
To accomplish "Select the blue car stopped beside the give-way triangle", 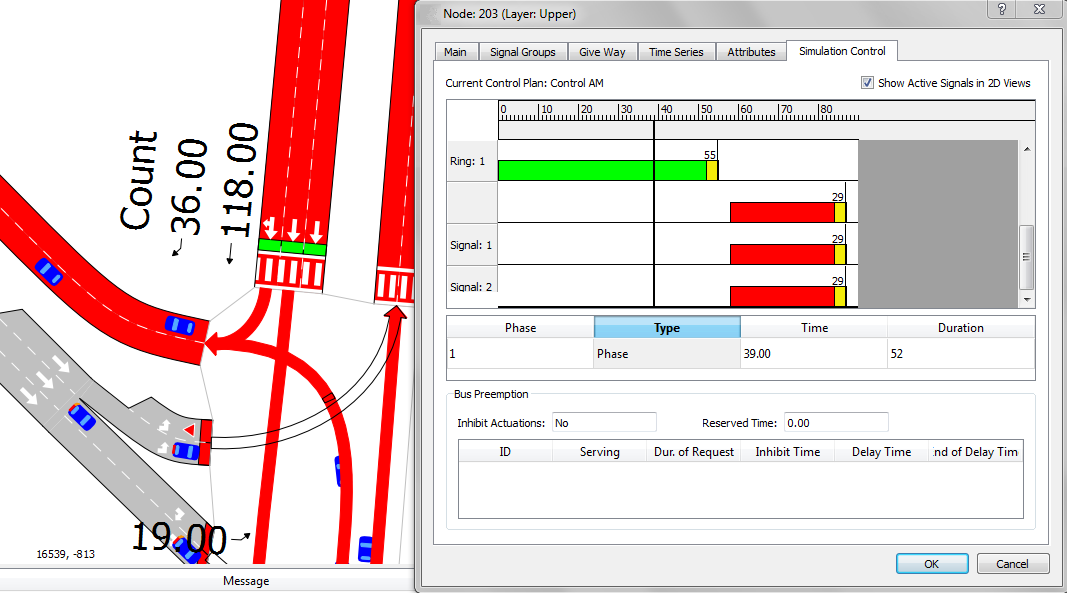I will click(185, 451).
